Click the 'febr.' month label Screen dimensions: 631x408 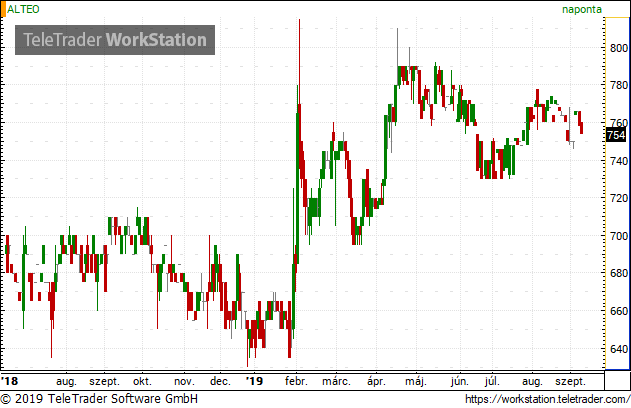pyautogui.click(x=296, y=381)
